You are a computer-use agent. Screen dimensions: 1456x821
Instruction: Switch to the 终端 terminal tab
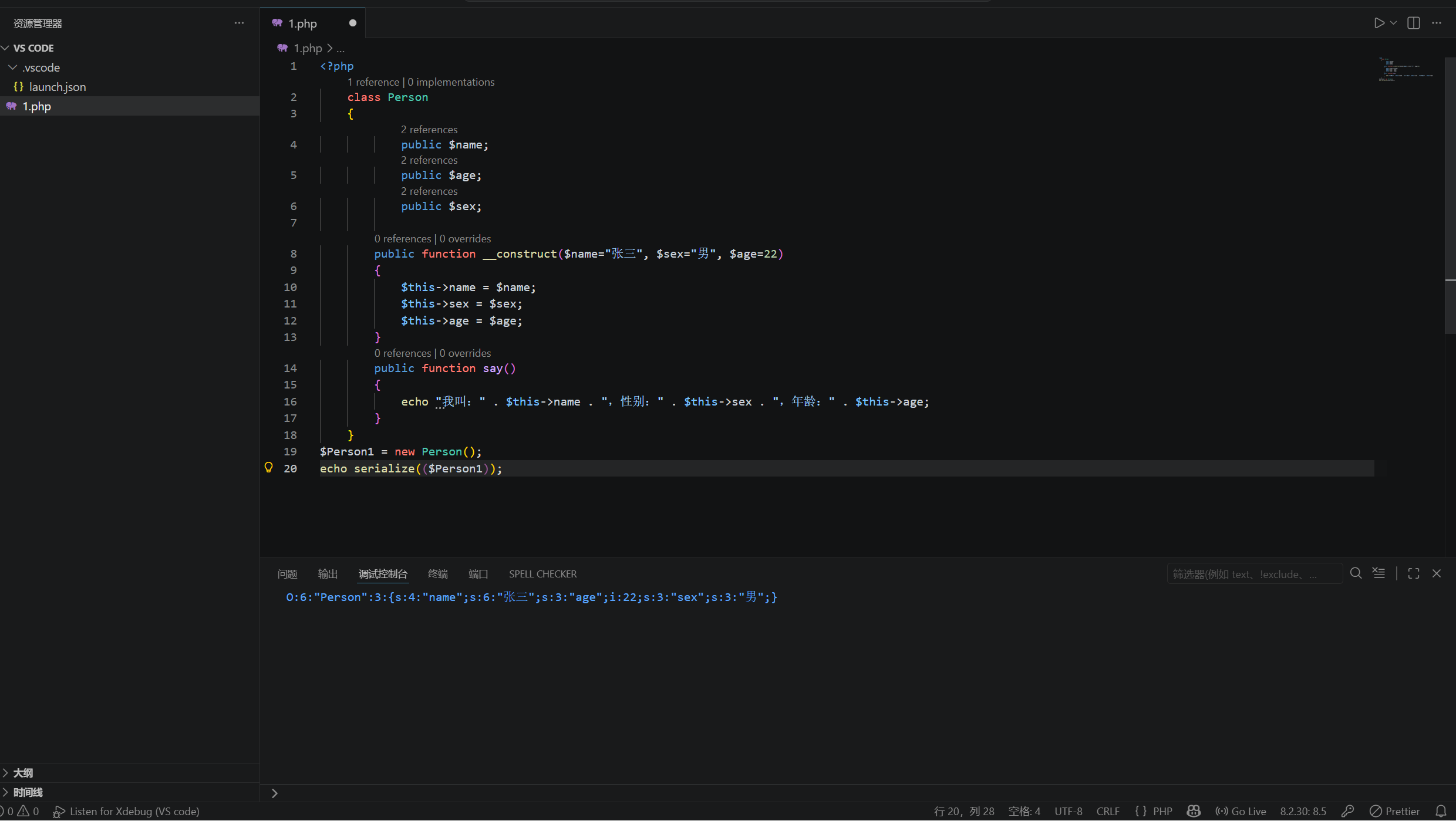[438, 574]
